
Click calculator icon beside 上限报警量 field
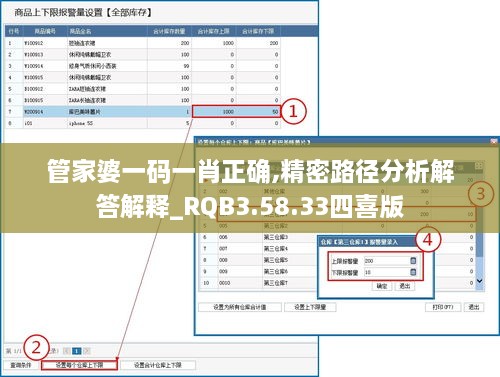(x=413, y=260)
